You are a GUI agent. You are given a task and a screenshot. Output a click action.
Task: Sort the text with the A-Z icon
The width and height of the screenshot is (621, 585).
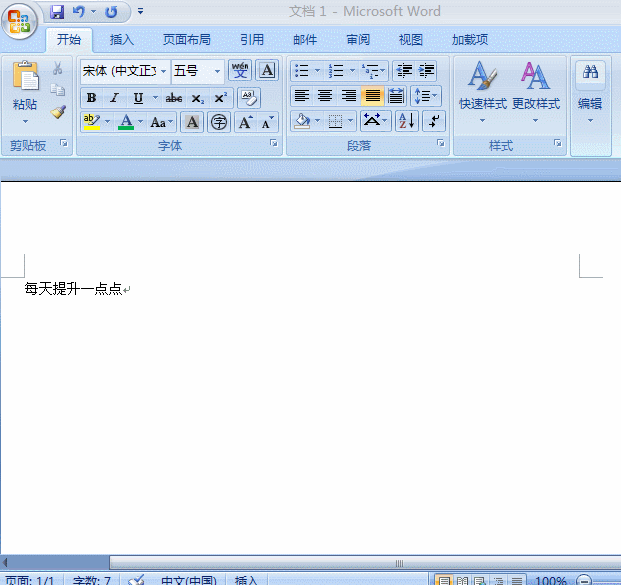407,121
